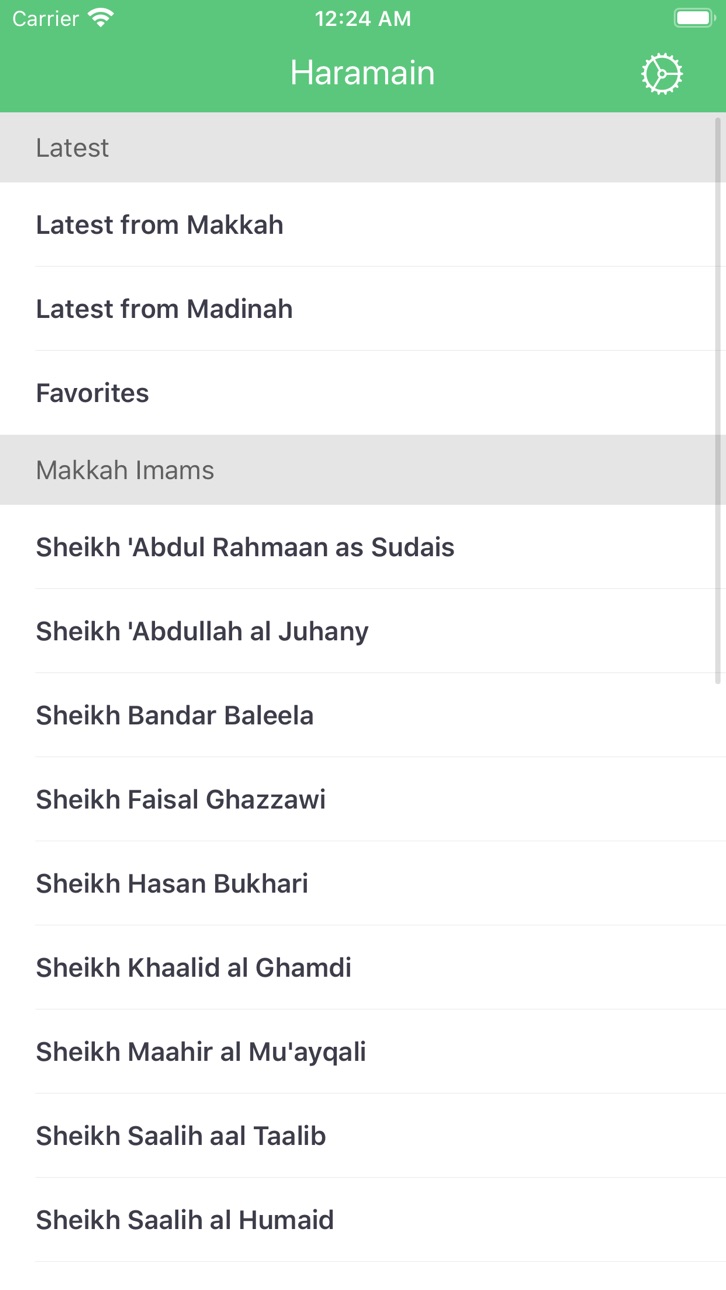Tap the battery indicator icon

pyautogui.click(x=693, y=18)
